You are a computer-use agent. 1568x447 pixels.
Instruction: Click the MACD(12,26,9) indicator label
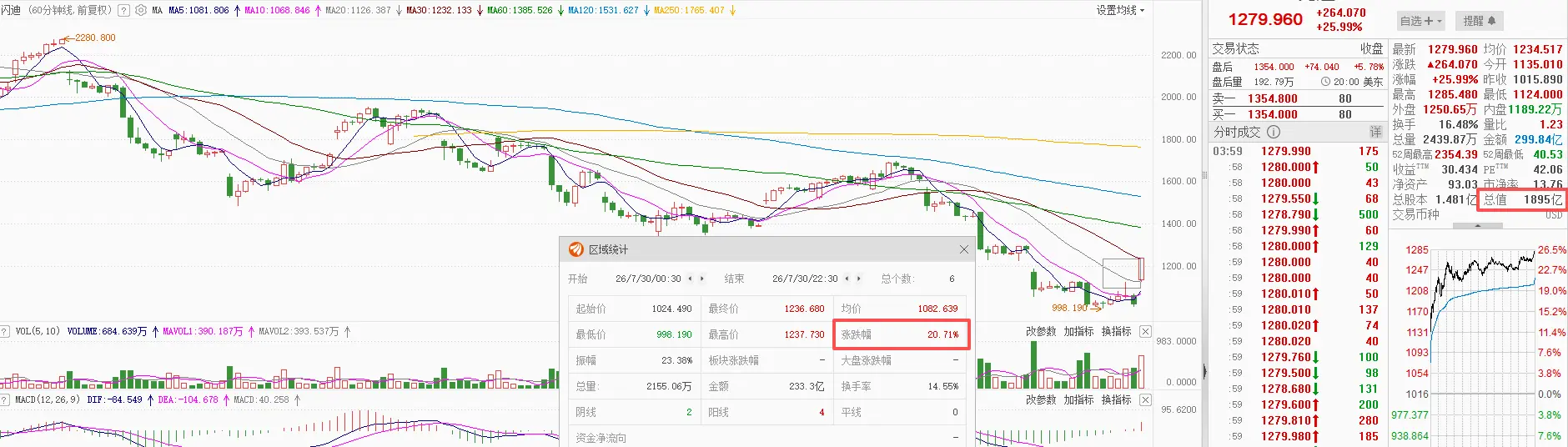[48, 400]
